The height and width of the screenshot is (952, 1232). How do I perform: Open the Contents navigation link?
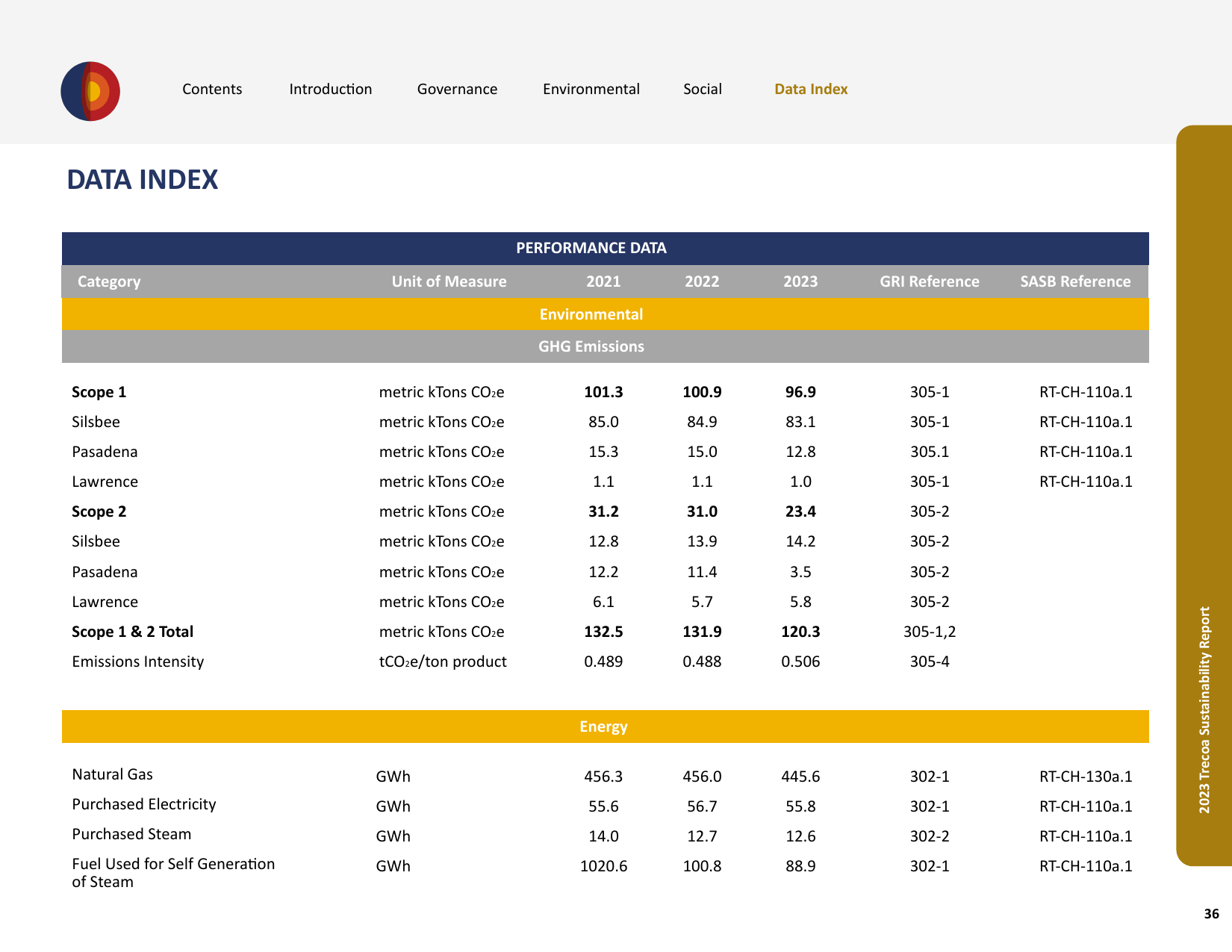coord(212,89)
